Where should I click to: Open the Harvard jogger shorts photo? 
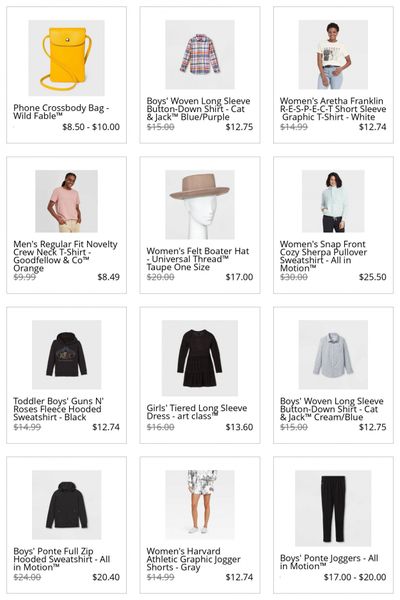click(200, 505)
